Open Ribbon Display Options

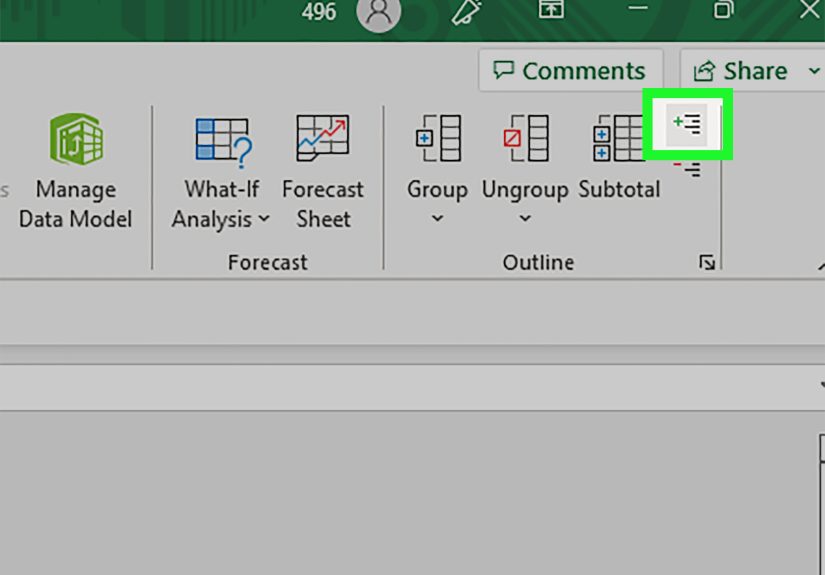pyautogui.click(x=551, y=9)
